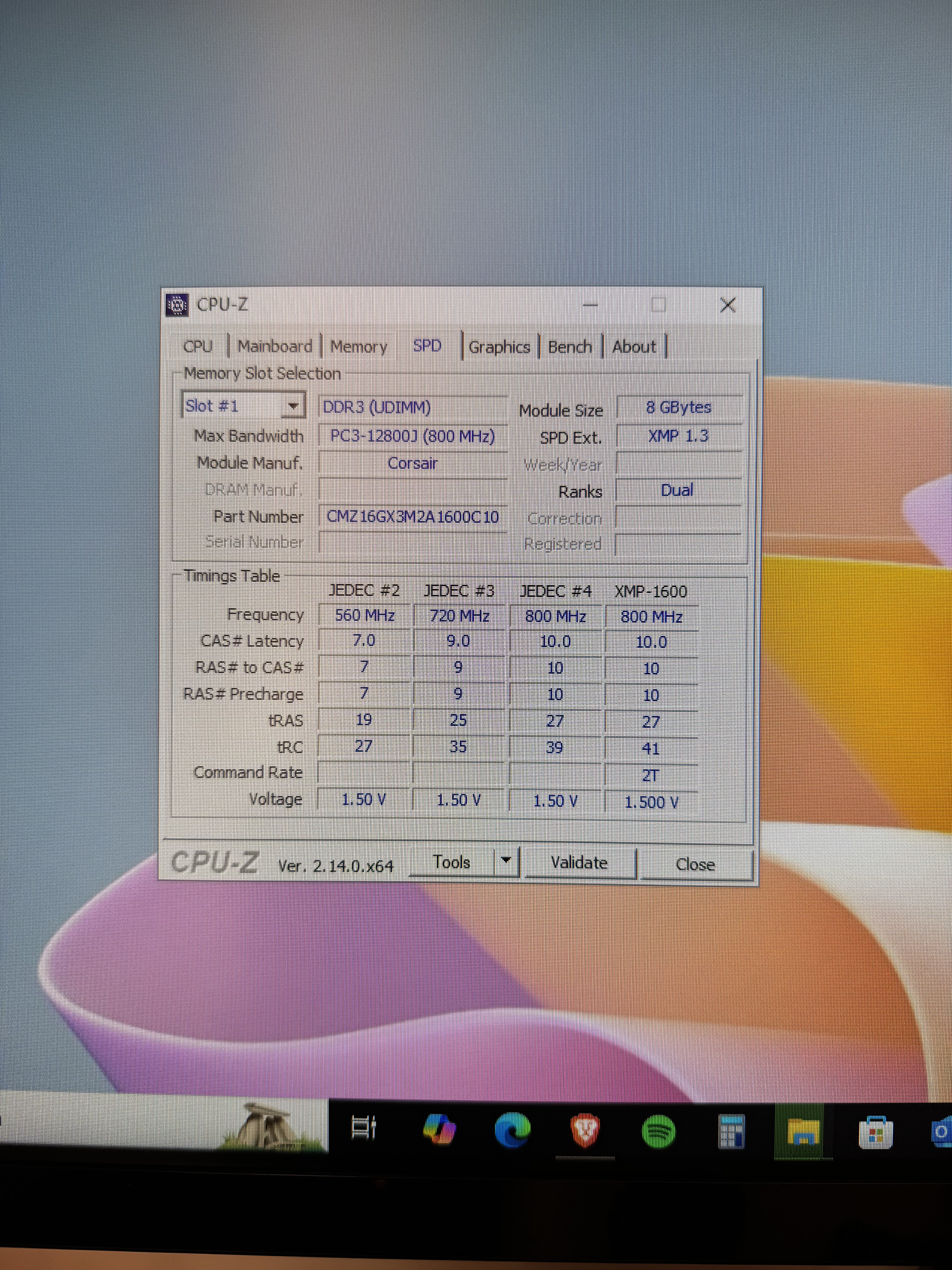
Task: Click the XMP-1600 column header
Action: pos(651,592)
